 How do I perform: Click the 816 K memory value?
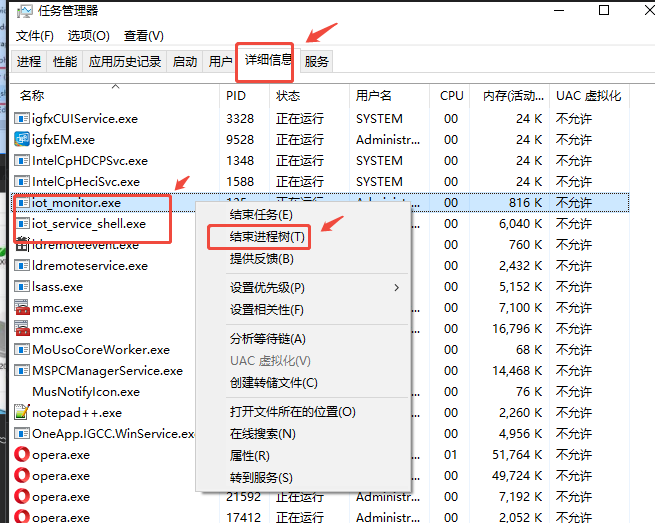click(526, 203)
